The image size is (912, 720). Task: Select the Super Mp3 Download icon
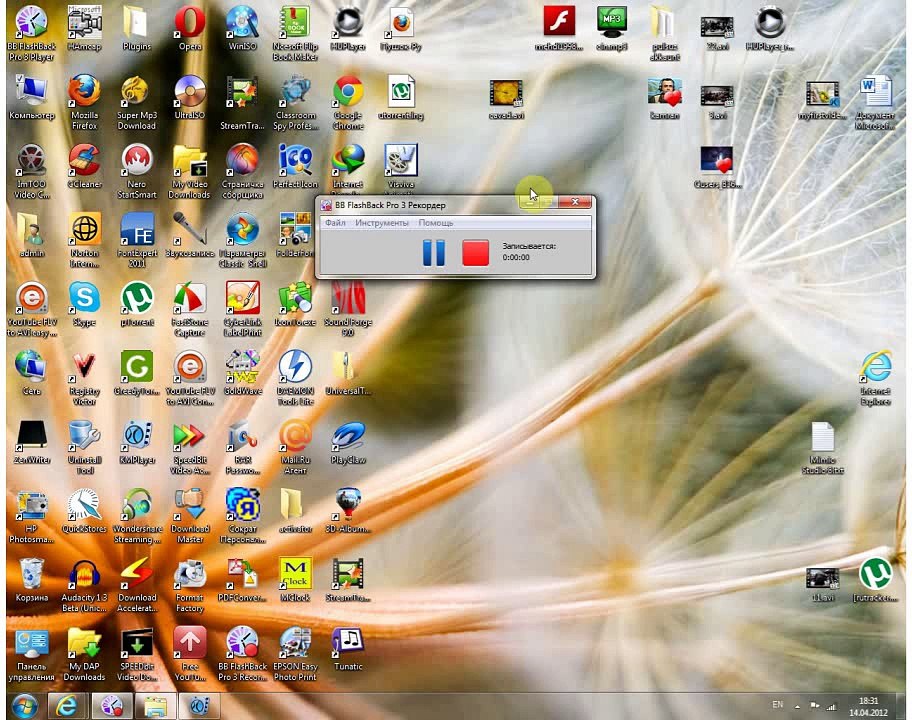[x=137, y=102]
